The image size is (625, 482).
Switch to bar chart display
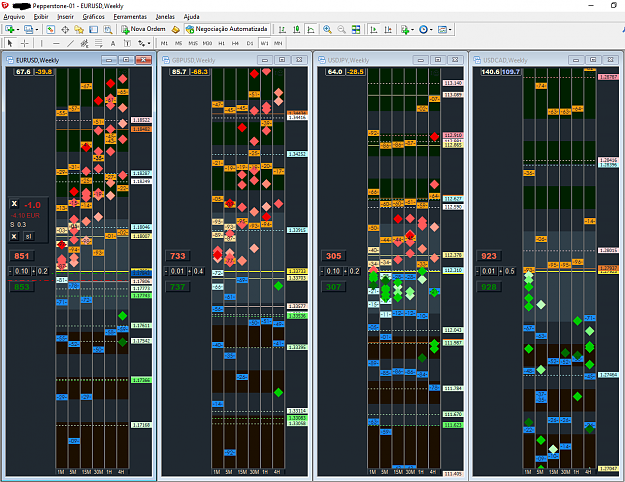click(282, 30)
